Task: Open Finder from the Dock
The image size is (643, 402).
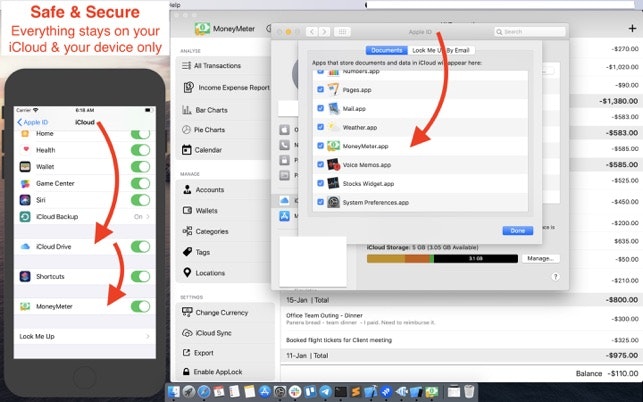Action: tap(174, 392)
